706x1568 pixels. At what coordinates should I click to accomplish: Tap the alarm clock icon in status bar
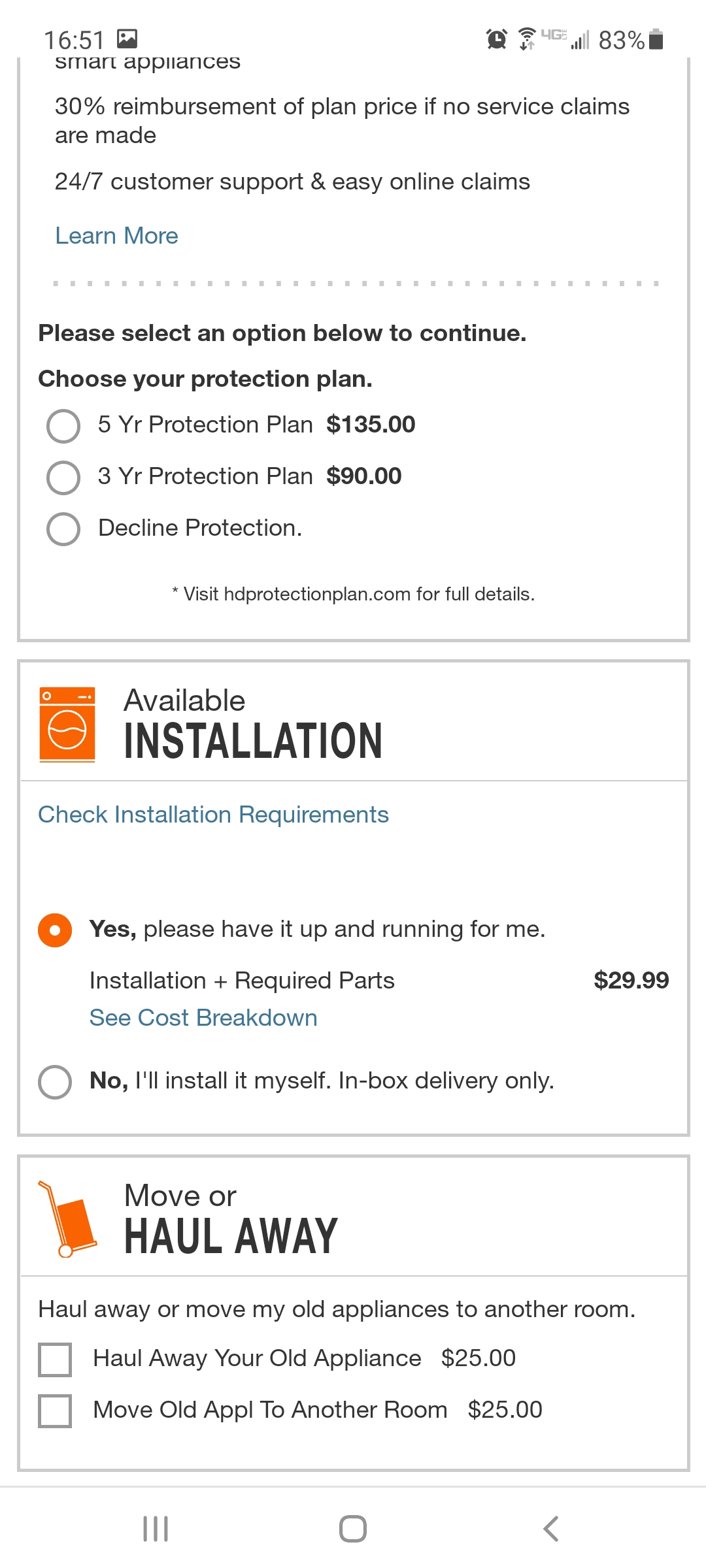pos(497,39)
